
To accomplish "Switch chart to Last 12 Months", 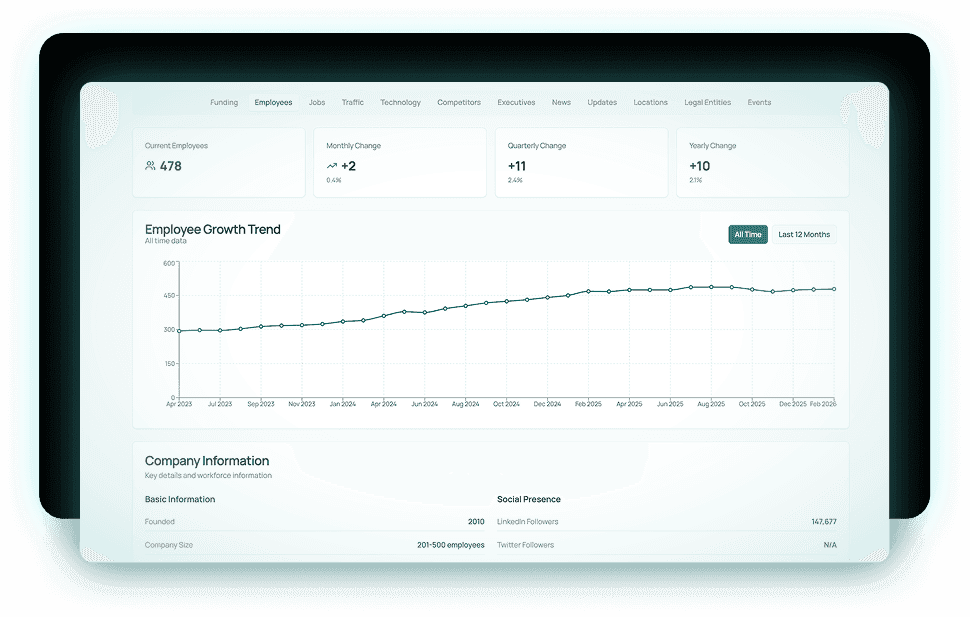I will coord(804,235).
